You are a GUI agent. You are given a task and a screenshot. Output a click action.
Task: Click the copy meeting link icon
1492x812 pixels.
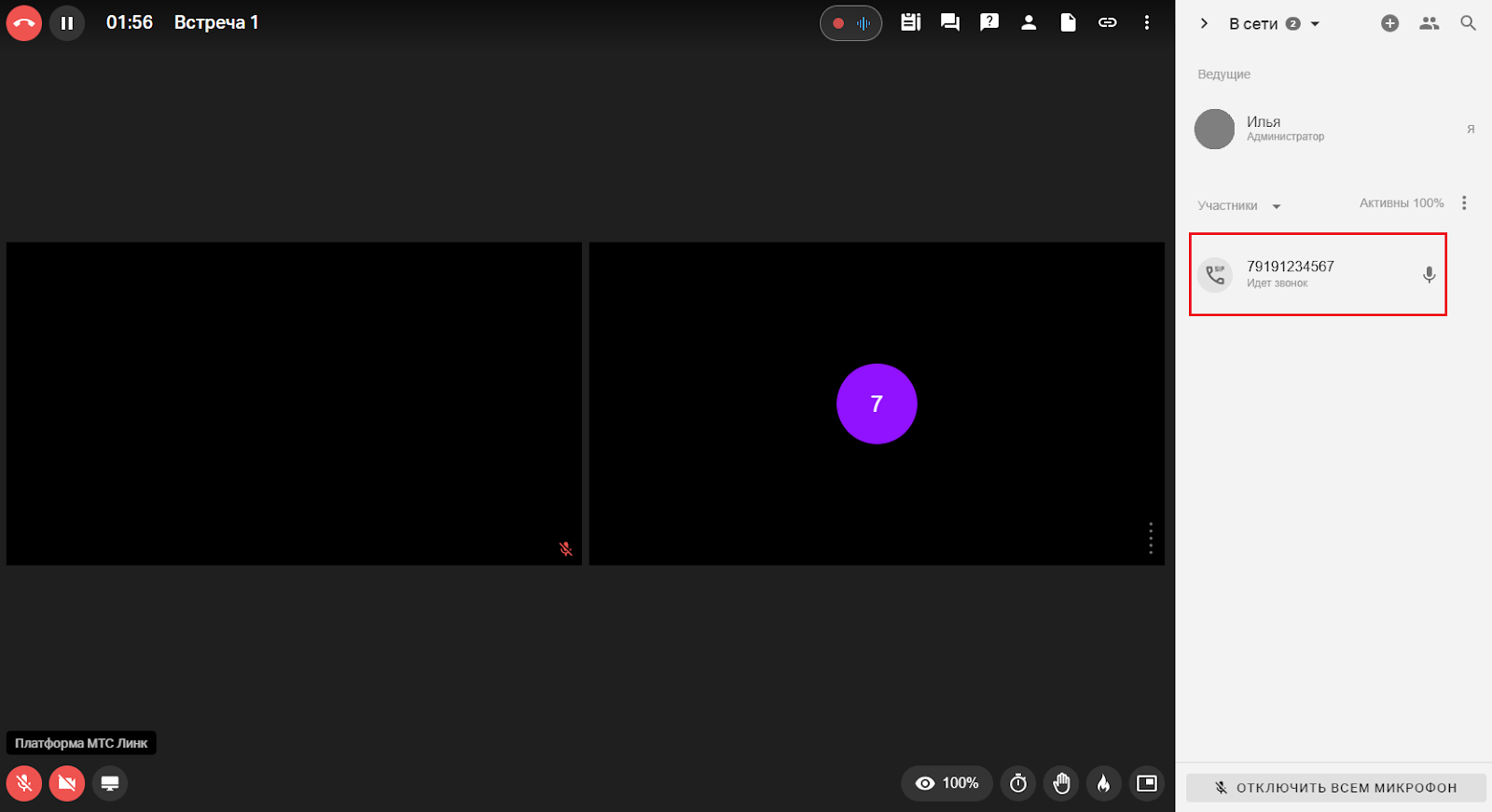coord(1107,22)
